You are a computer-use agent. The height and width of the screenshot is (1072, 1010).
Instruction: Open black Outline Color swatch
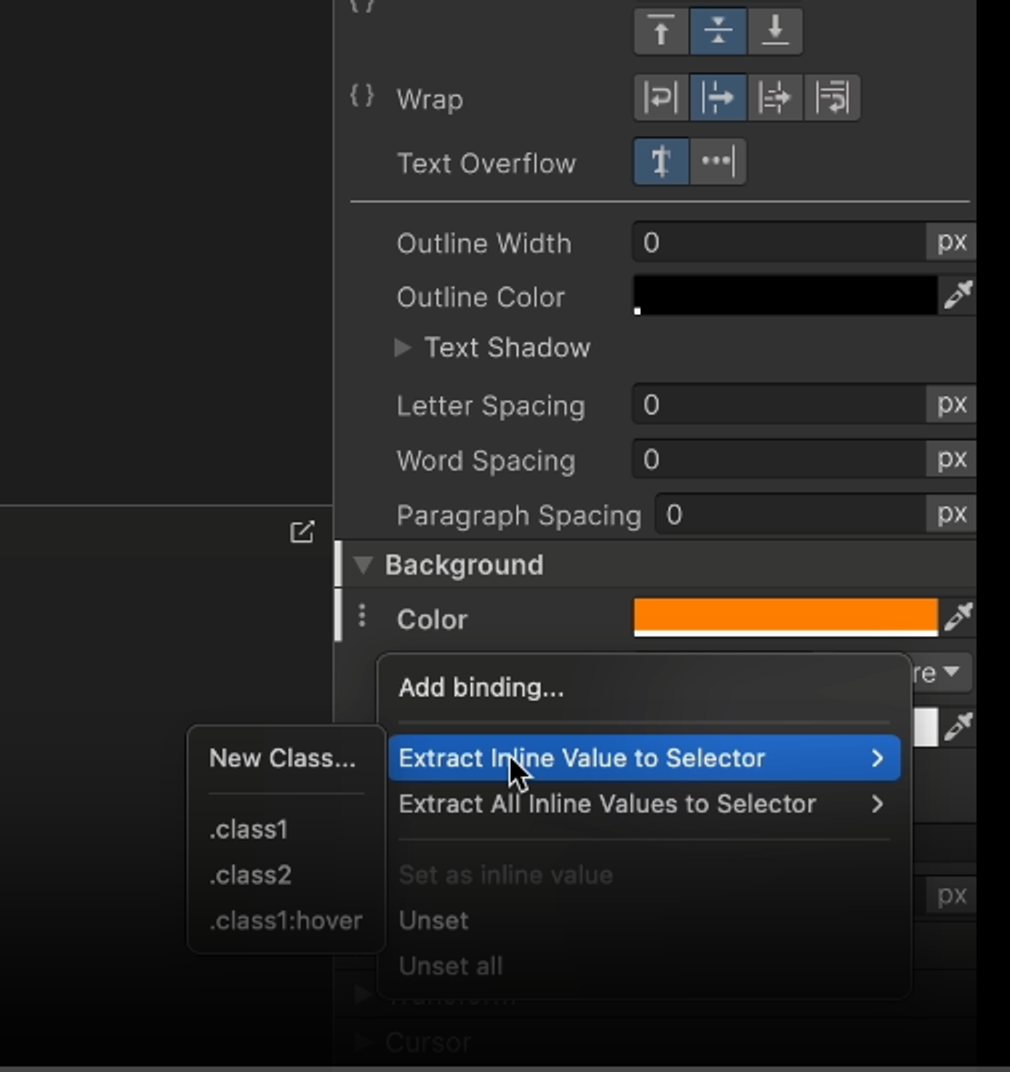click(x=786, y=295)
